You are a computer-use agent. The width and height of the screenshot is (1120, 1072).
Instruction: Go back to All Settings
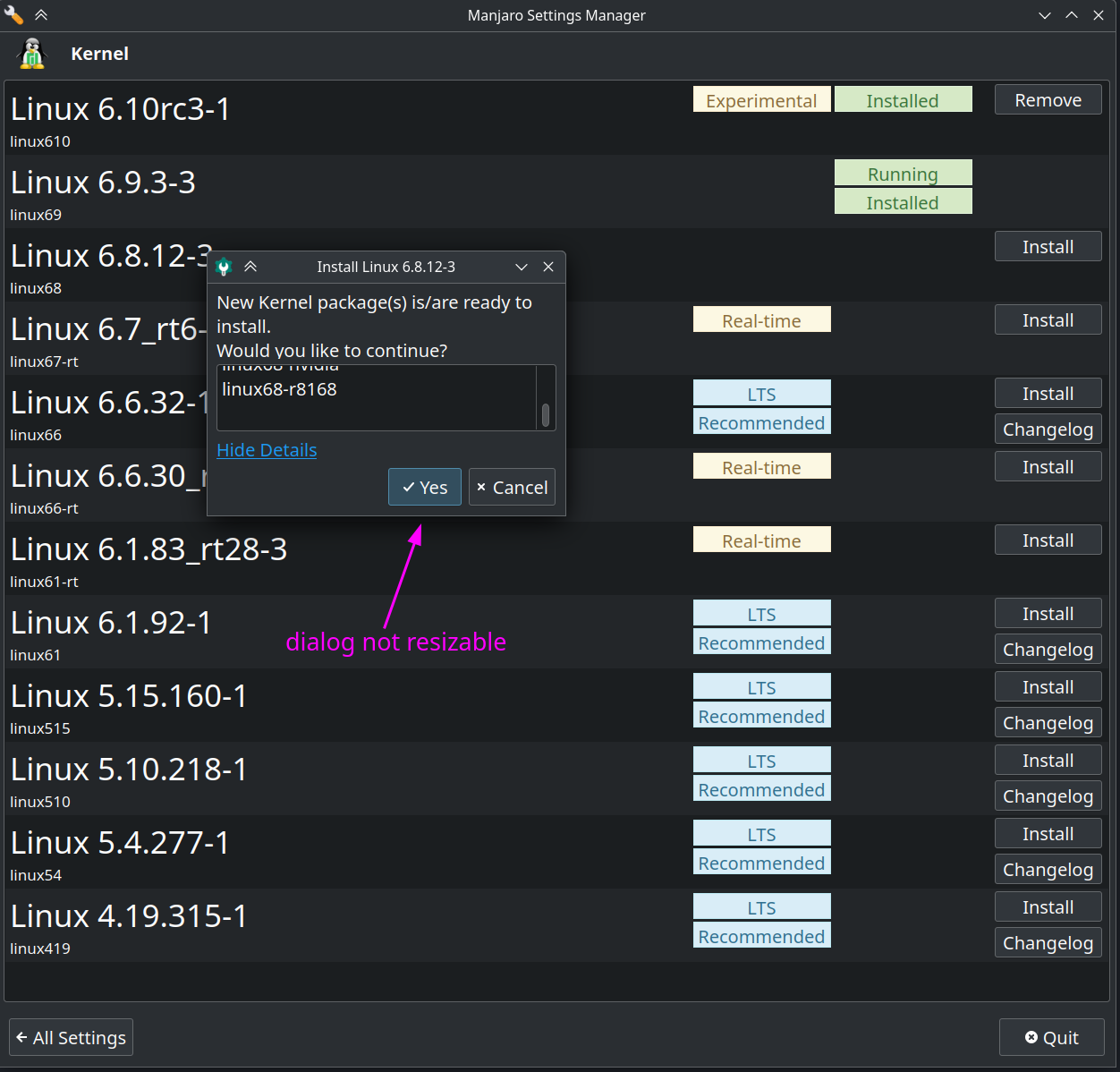pos(72,1037)
